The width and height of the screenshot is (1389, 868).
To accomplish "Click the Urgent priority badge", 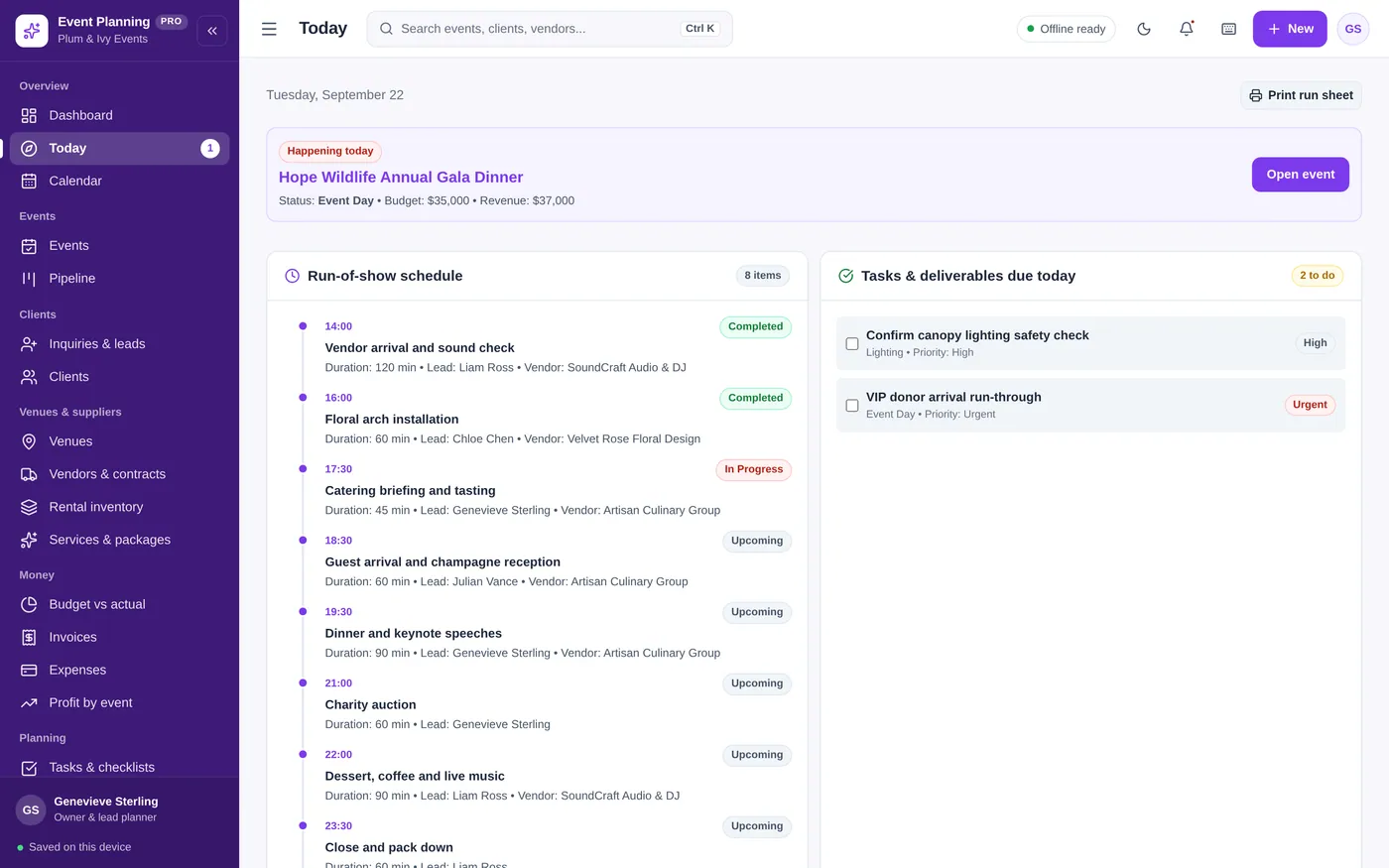I will (1310, 405).
